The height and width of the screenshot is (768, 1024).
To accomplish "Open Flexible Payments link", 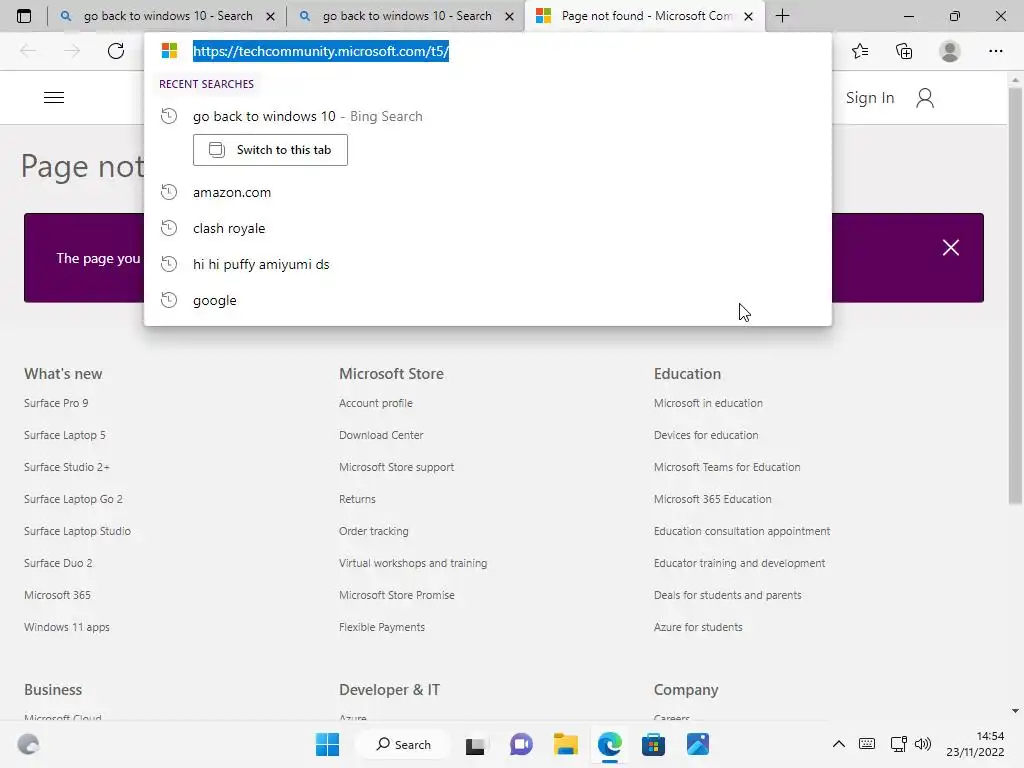I will pos(381,627).
